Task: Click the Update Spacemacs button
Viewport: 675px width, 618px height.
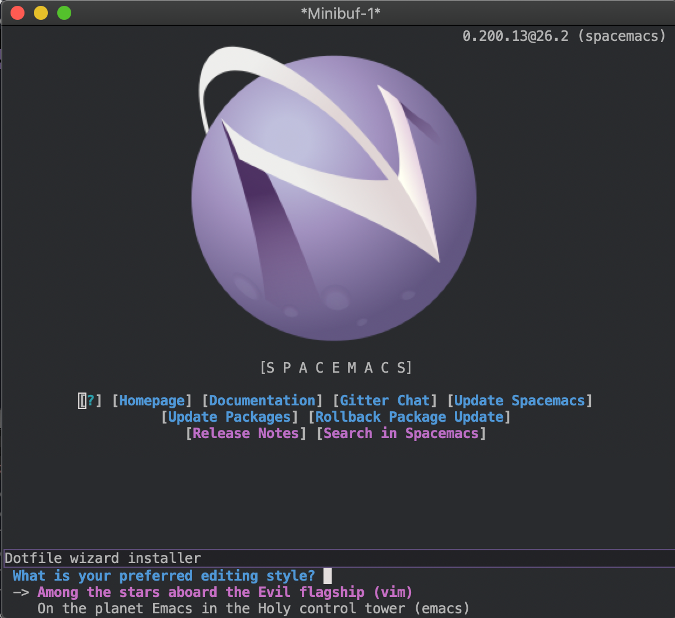Action: (x=520, y=401)
